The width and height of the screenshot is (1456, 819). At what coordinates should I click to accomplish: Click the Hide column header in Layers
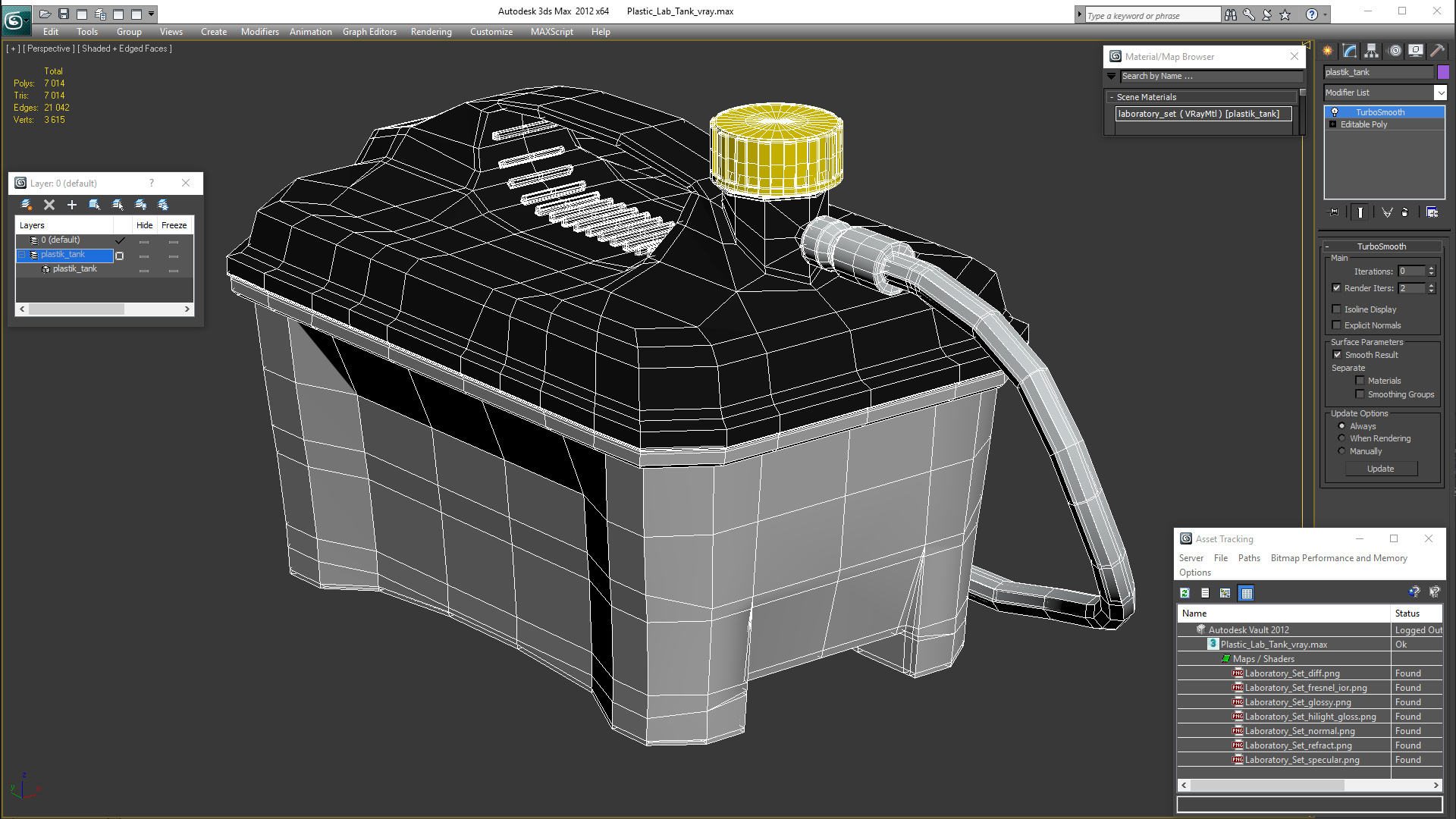[x=145, y=225]
